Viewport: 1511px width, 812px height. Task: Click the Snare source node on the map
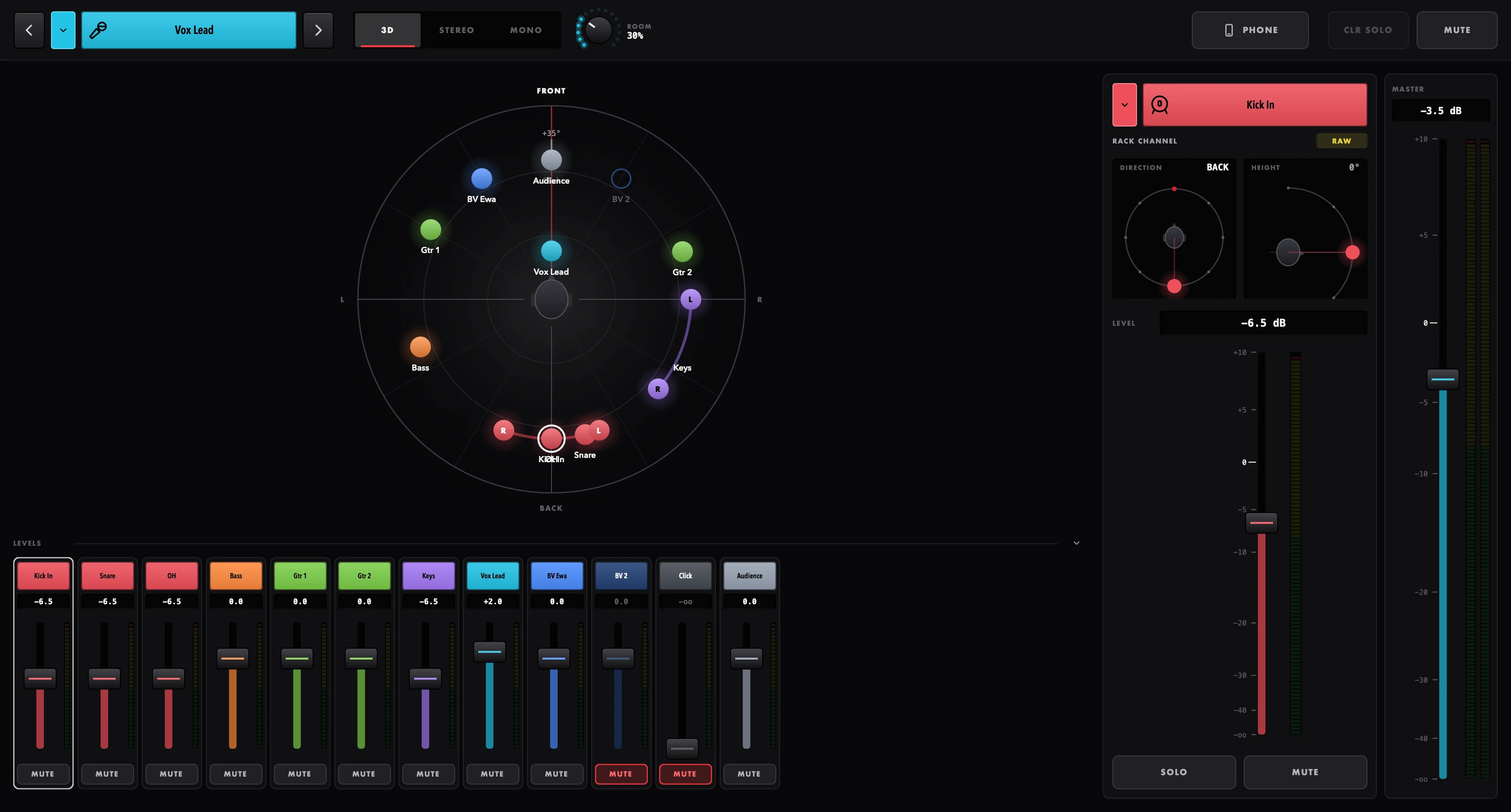584,434
